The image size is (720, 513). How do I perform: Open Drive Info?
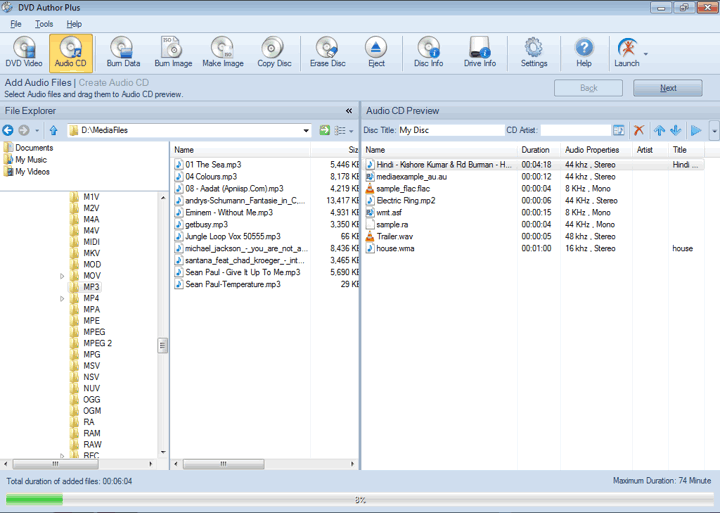click(479, 52)
